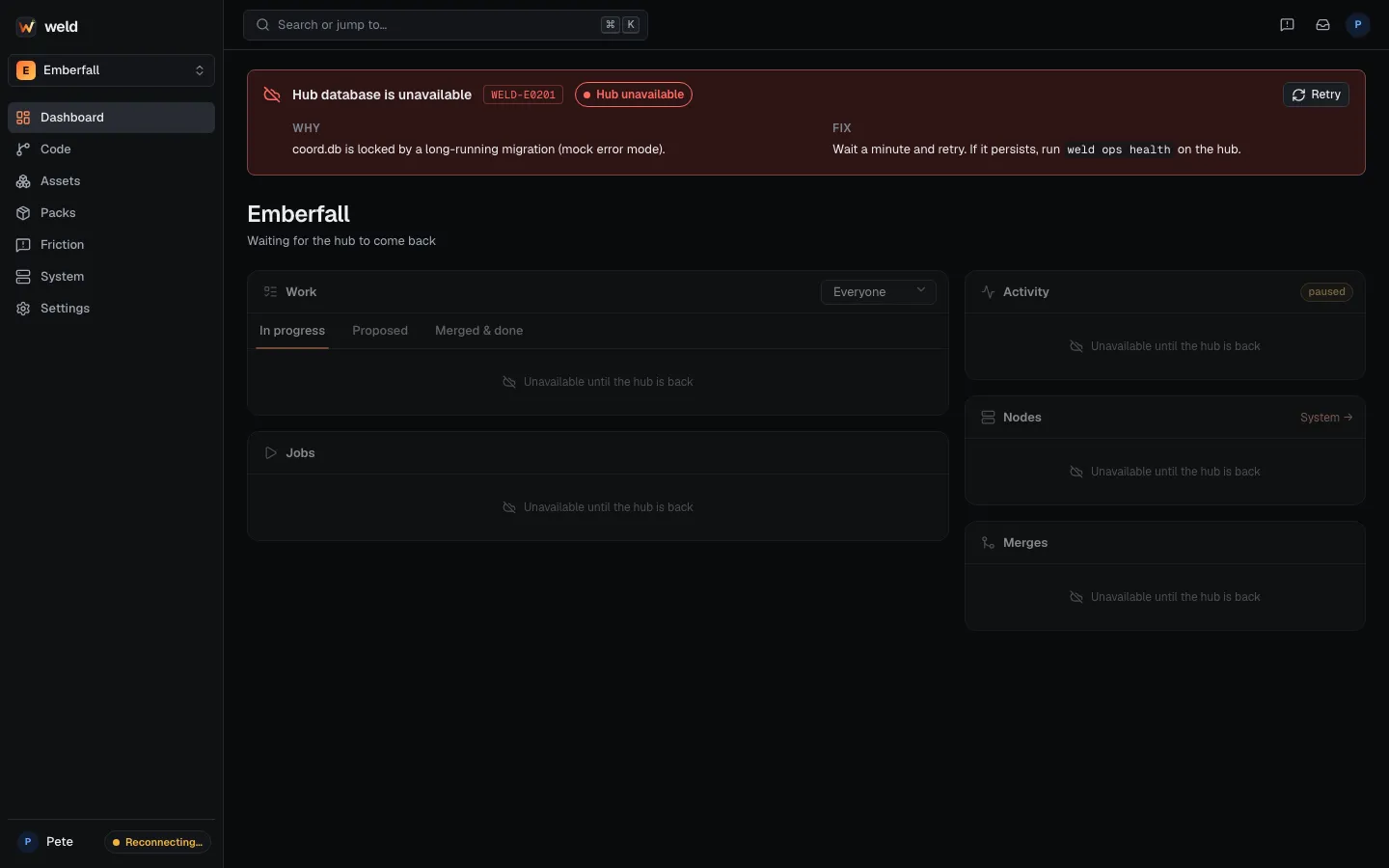
Task: Click the Settings gear icon in sidebar
Action: click(x=23, y=309)
